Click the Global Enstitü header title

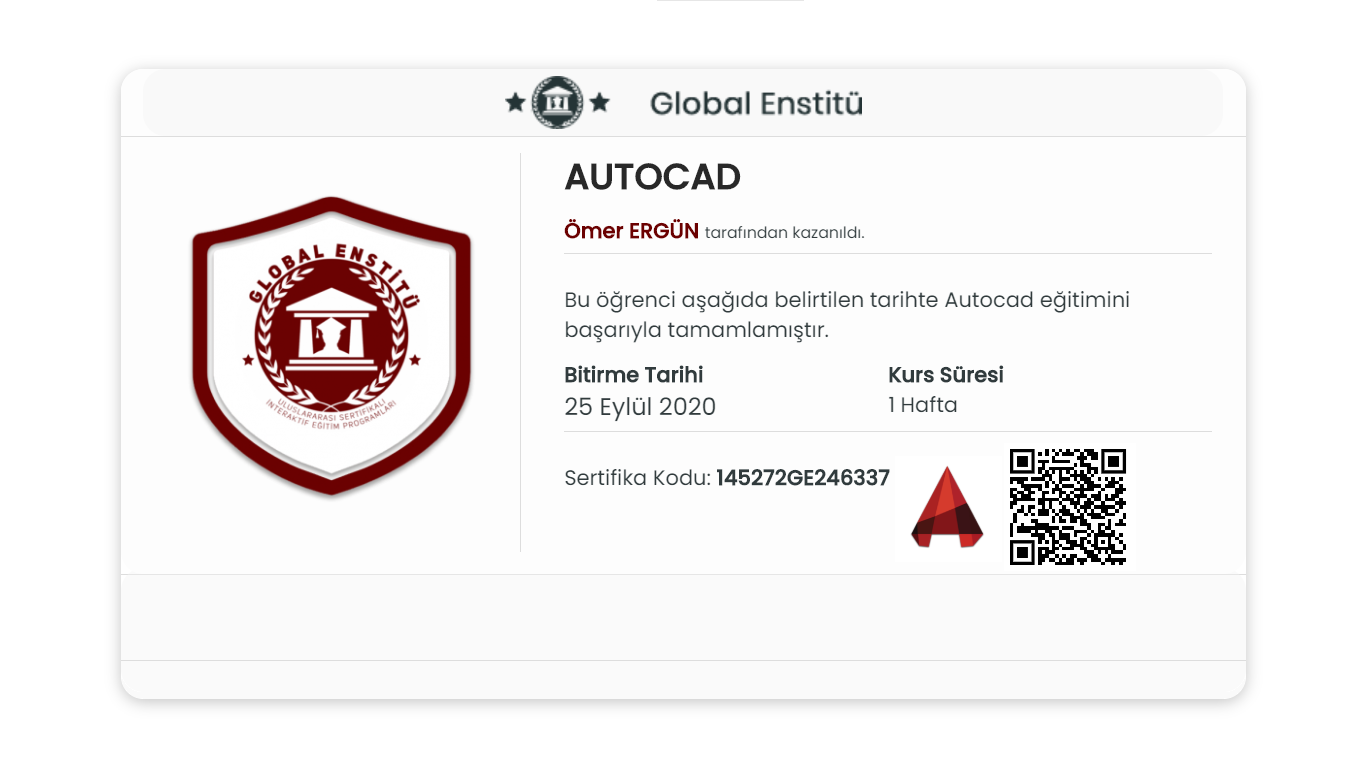(756, 103)
